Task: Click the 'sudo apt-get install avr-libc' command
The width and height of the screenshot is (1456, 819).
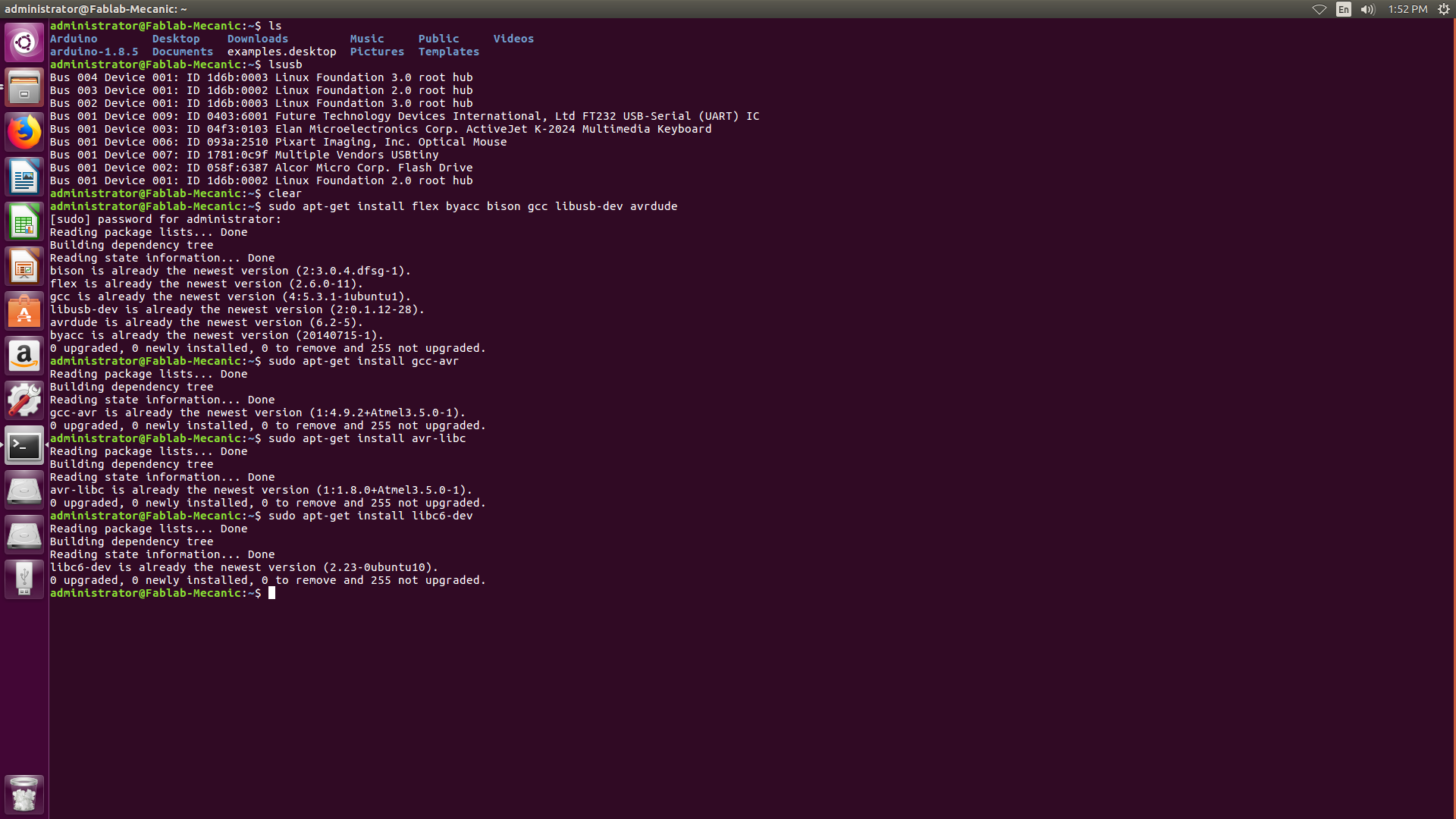Action: tap(367, 438)
